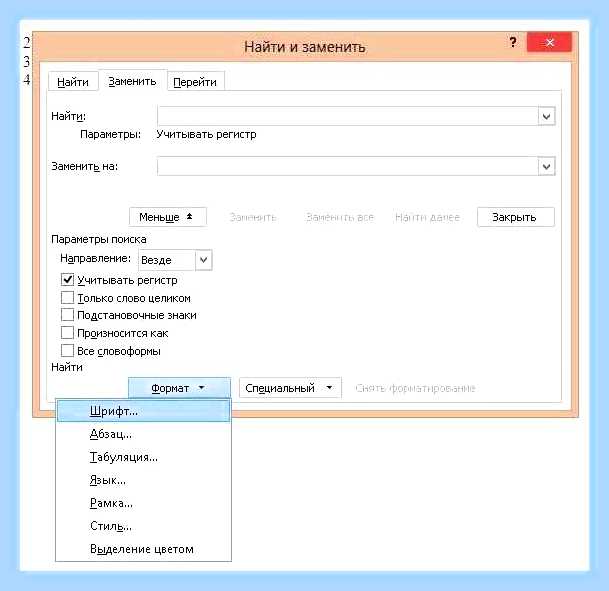Image resolution: width=609 pixels, height=591 pixels.
Task: Click into the Найти text field
Action: pos(348,116)
